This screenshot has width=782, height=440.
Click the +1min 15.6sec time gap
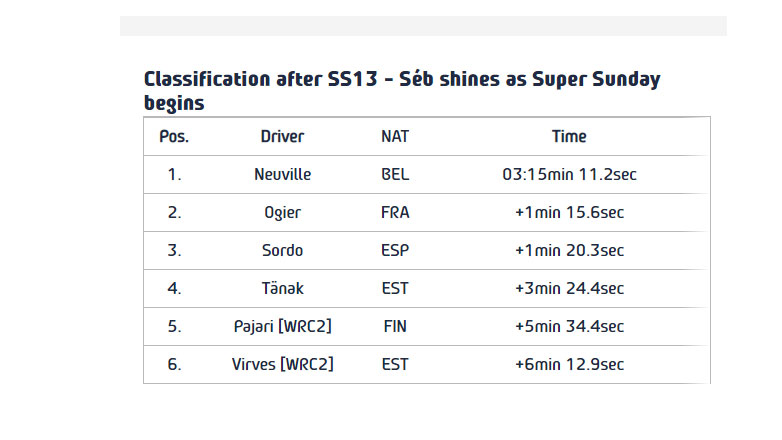(x=569, y=212)
